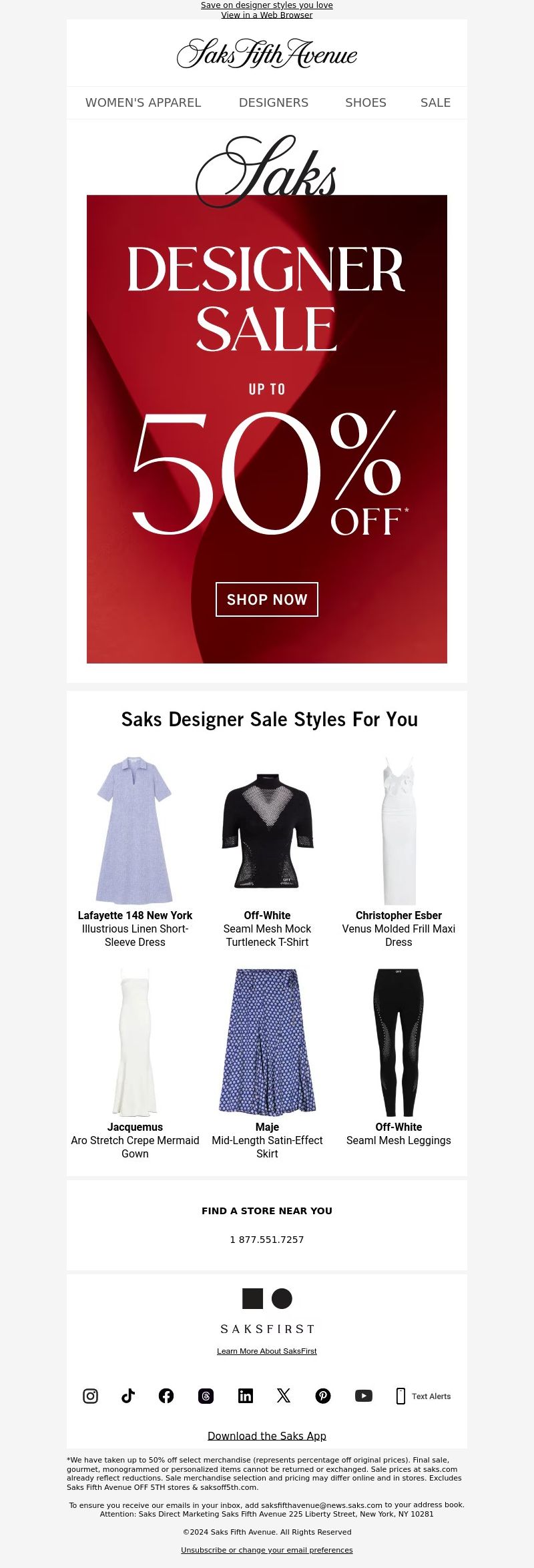534x1568 pixels.
Task: Open the Threads social icon
Action: 206,1396
